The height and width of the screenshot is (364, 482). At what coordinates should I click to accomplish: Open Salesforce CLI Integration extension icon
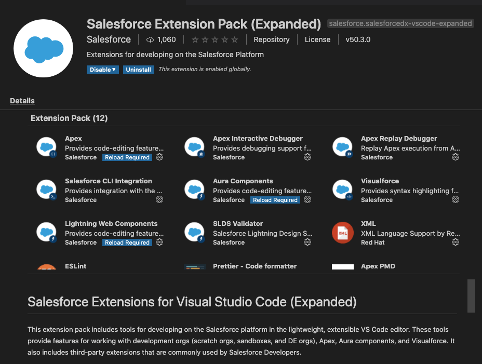46,189
